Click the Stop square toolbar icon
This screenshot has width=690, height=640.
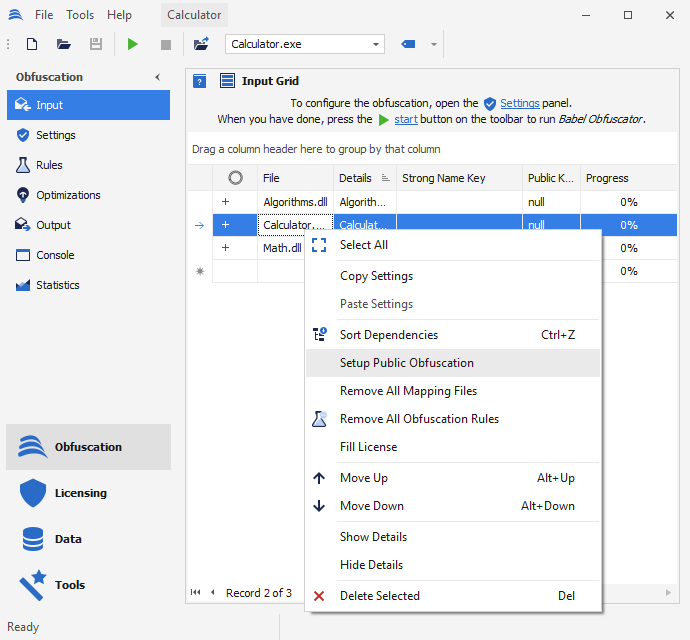tap(166, 44)
